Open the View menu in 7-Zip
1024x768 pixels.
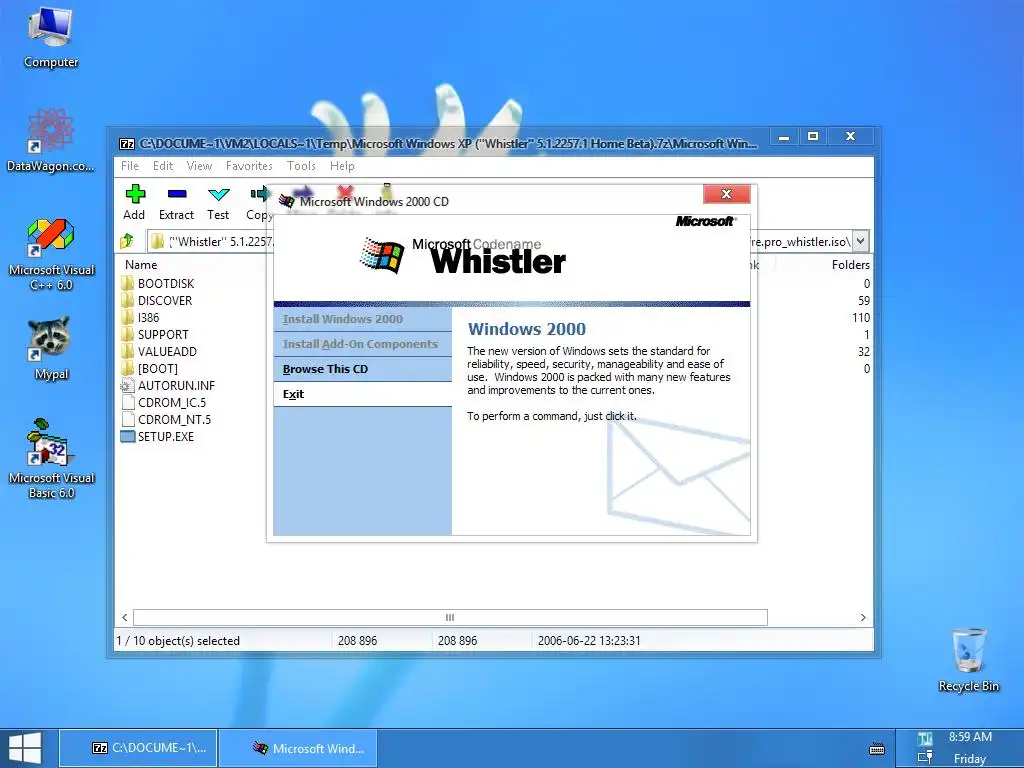point(199,166)
